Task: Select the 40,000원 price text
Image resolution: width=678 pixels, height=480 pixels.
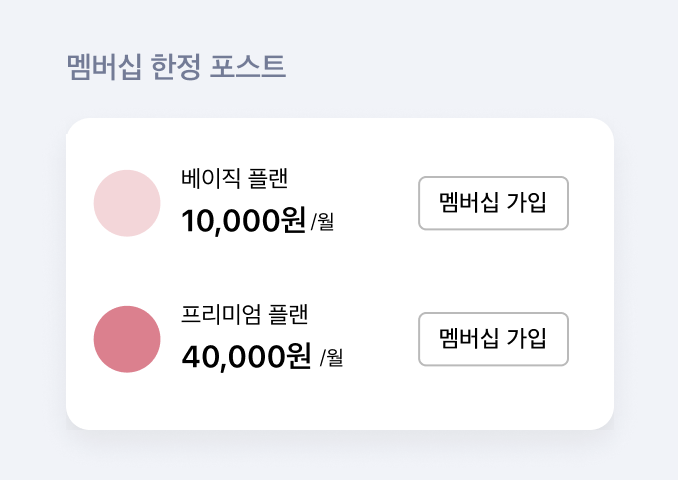Action: pos(246,356)
